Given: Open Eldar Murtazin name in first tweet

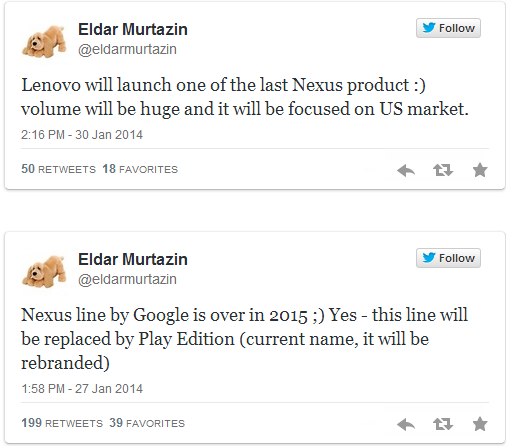Looking at the screenshot, I should (133, 29).
